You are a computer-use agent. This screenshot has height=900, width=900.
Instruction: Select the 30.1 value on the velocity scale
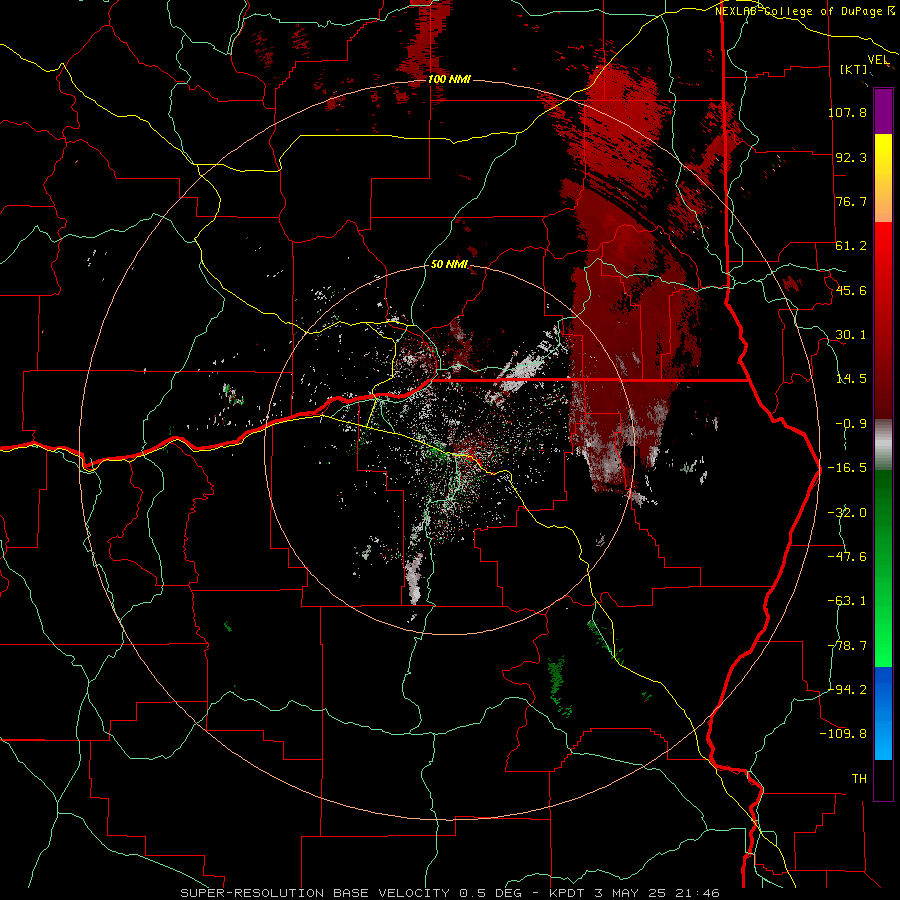(x=851, y=335)
